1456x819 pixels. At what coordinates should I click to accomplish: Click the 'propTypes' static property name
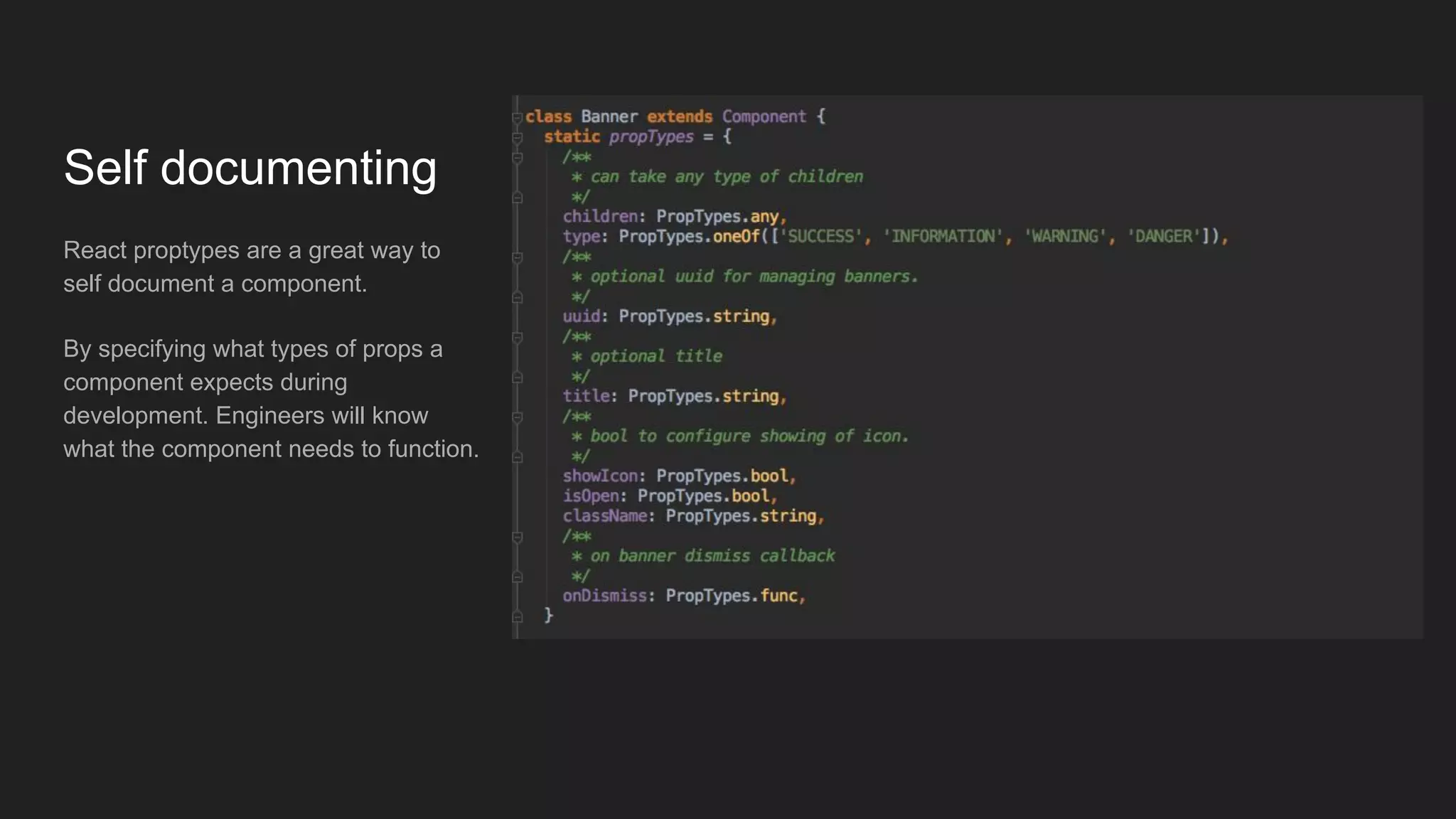pos(651,136)
